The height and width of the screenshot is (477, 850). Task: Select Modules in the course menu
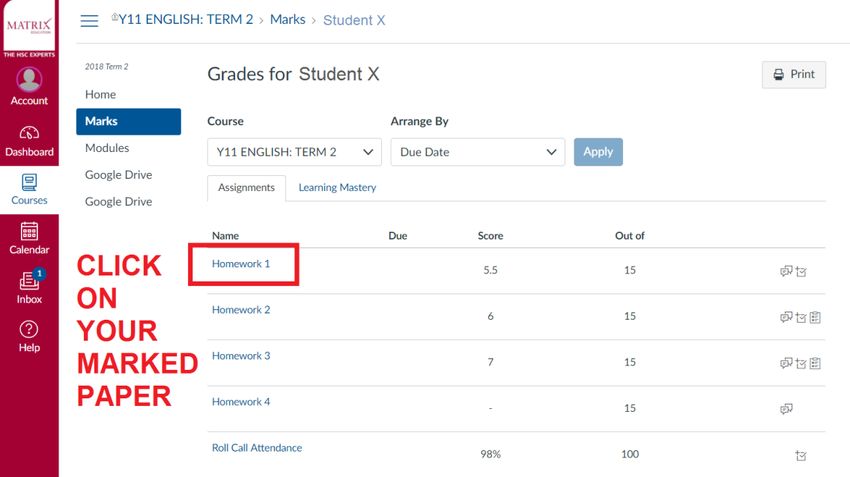pos(107,148)
